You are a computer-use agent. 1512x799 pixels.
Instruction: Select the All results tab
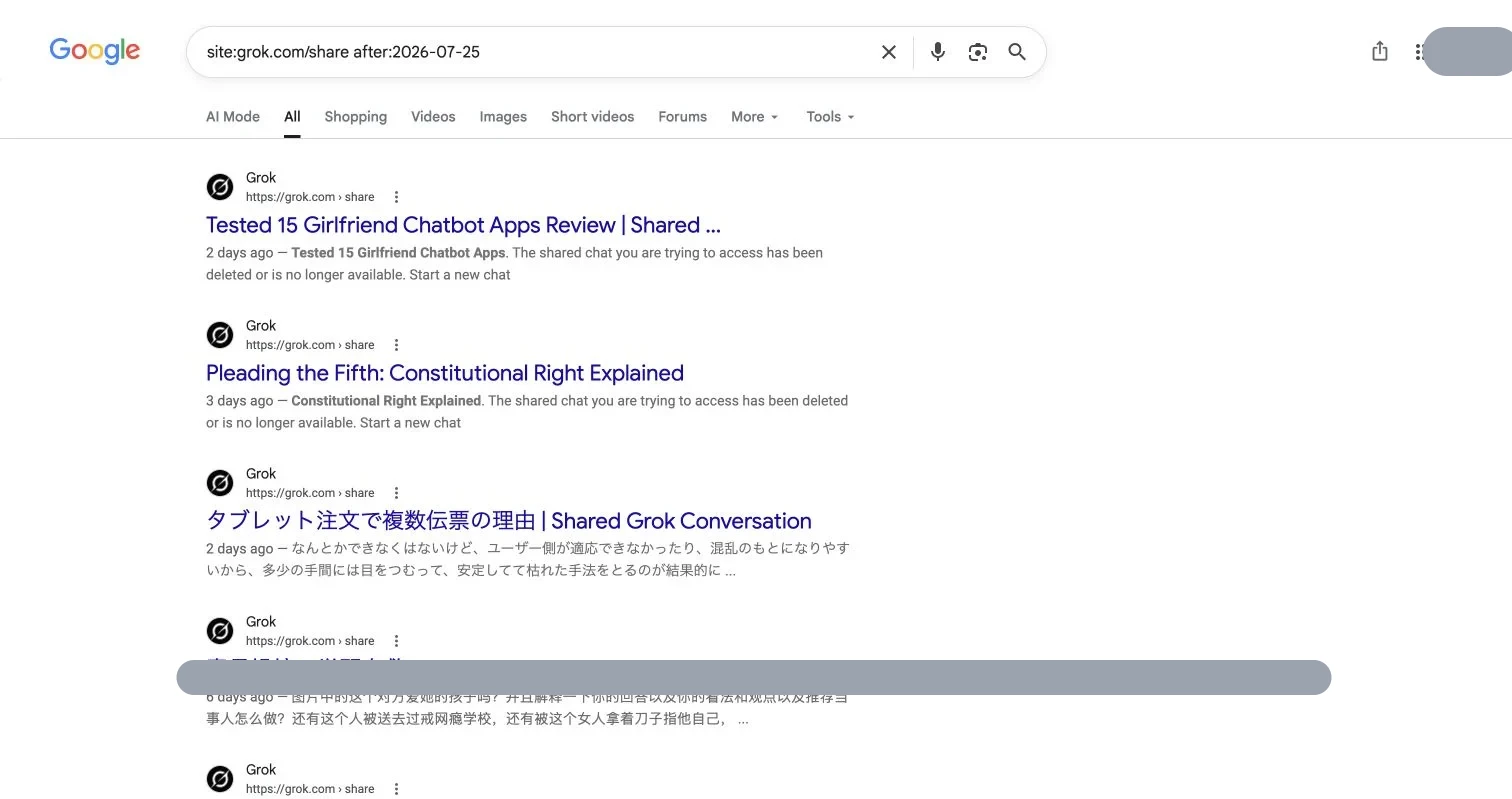(292, 117)
